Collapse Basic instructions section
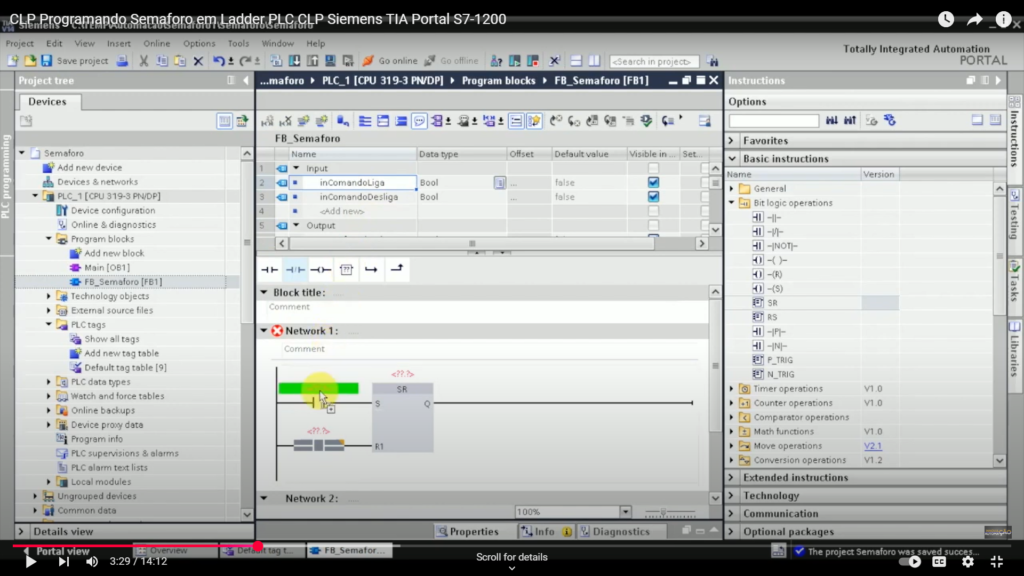Screen dimensions: 1024x576 [x=732, y=159]
